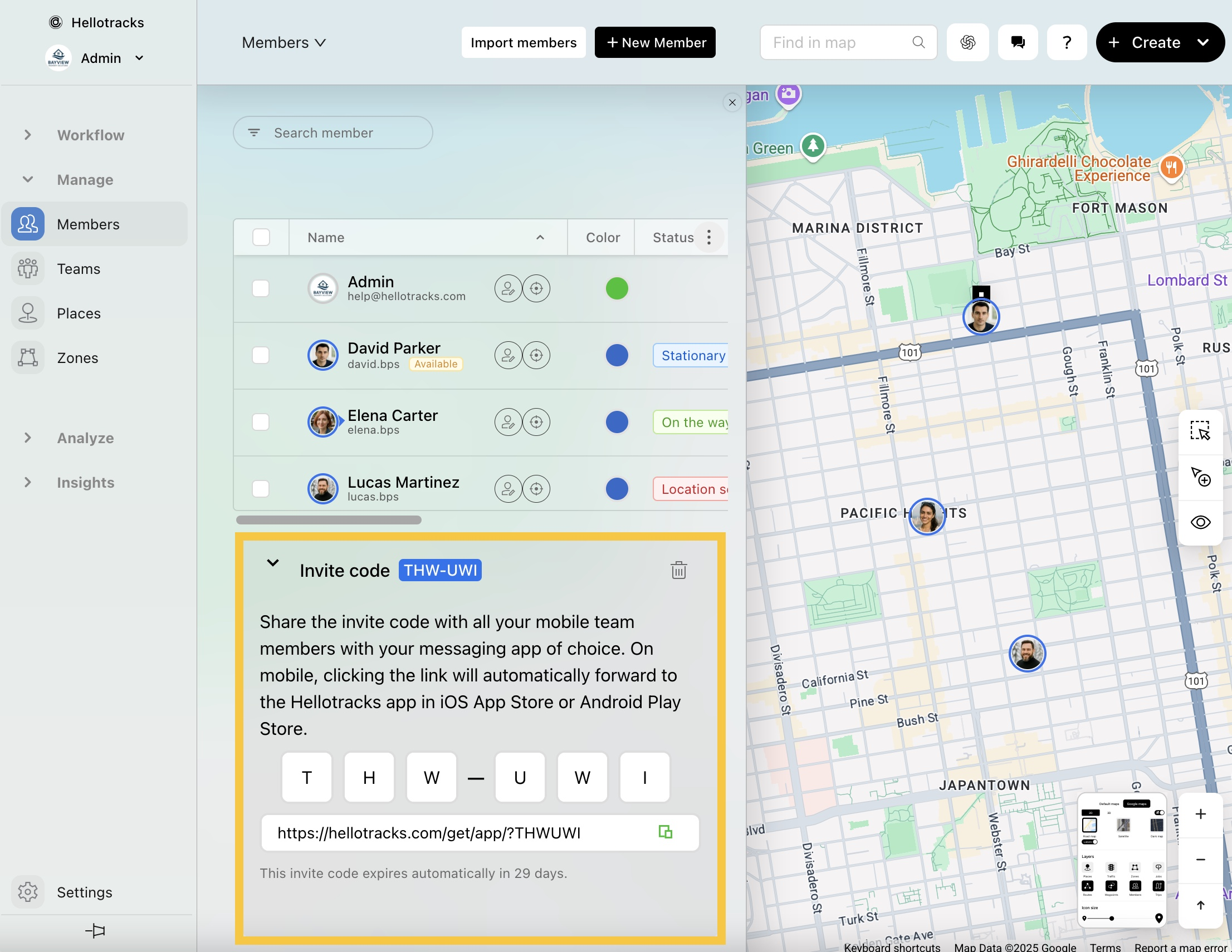Expand the Workflow section
The image size is (1232, 952).
[x=28, y=135]
